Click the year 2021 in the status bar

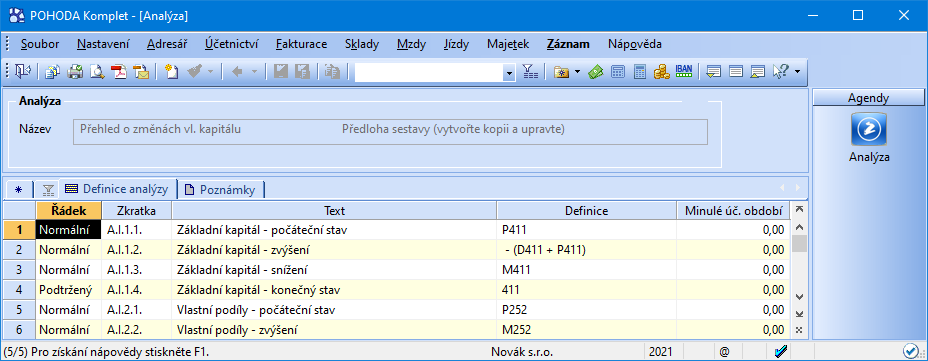coord(660,352)
